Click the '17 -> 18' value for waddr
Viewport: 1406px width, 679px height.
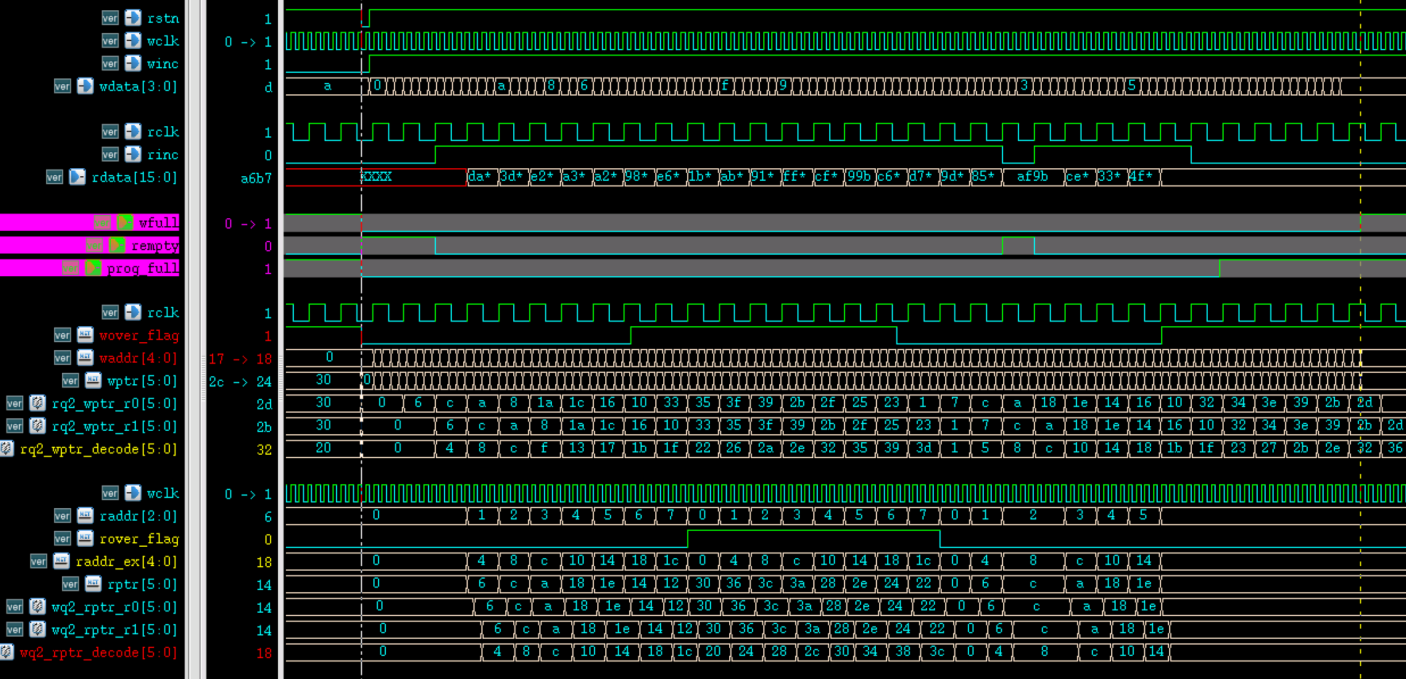[240, 358]
